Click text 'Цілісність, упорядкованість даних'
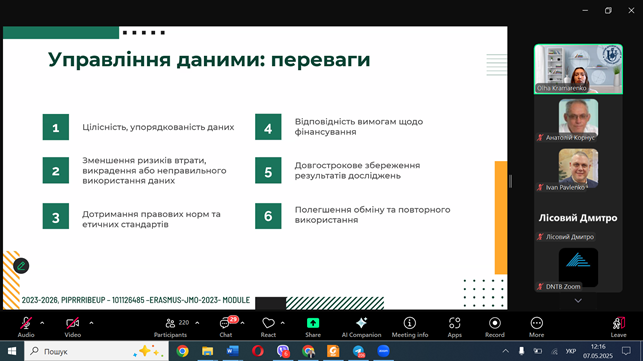 coord(158,127)
